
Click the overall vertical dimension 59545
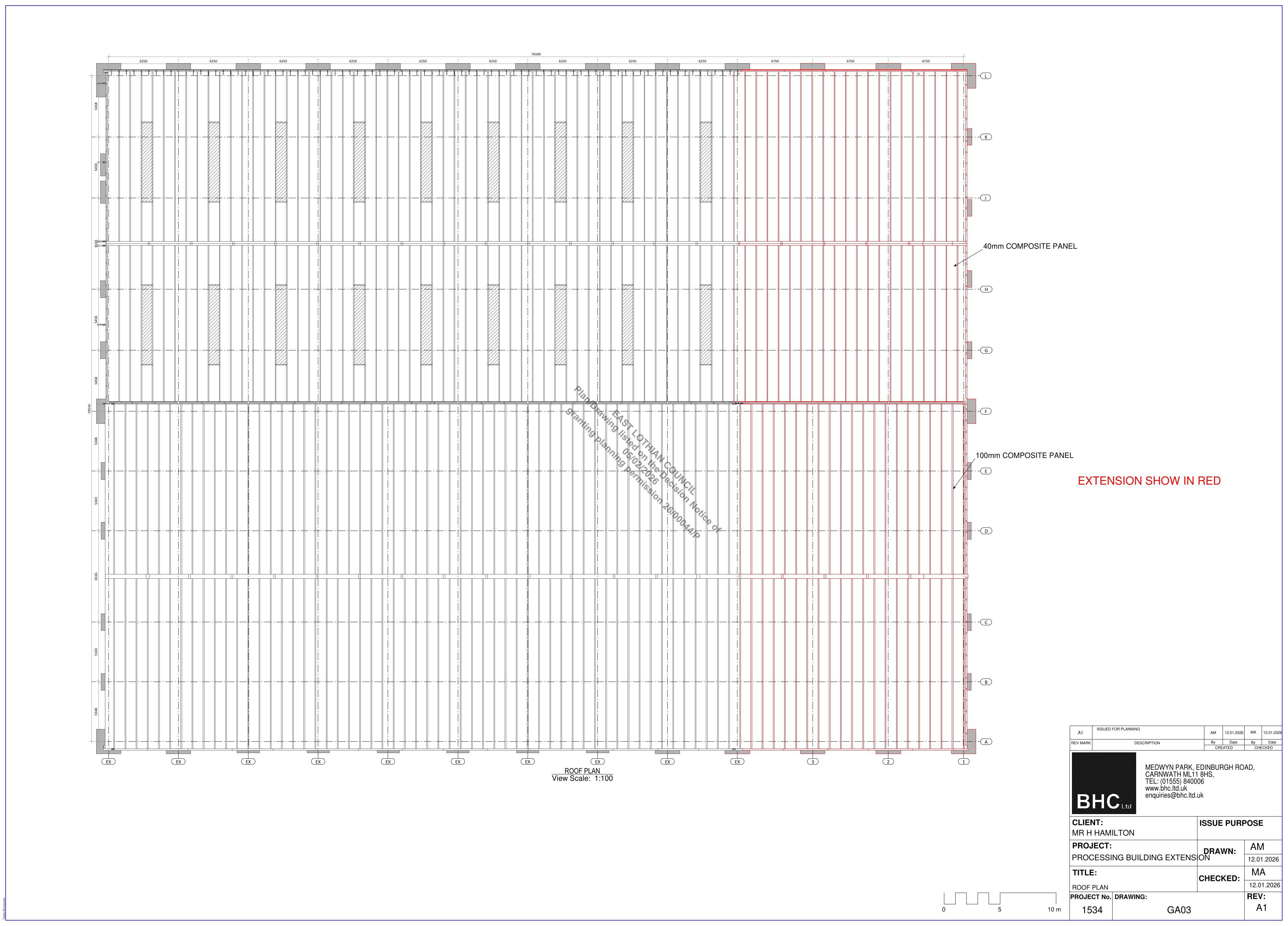click(x=89, y=409)
